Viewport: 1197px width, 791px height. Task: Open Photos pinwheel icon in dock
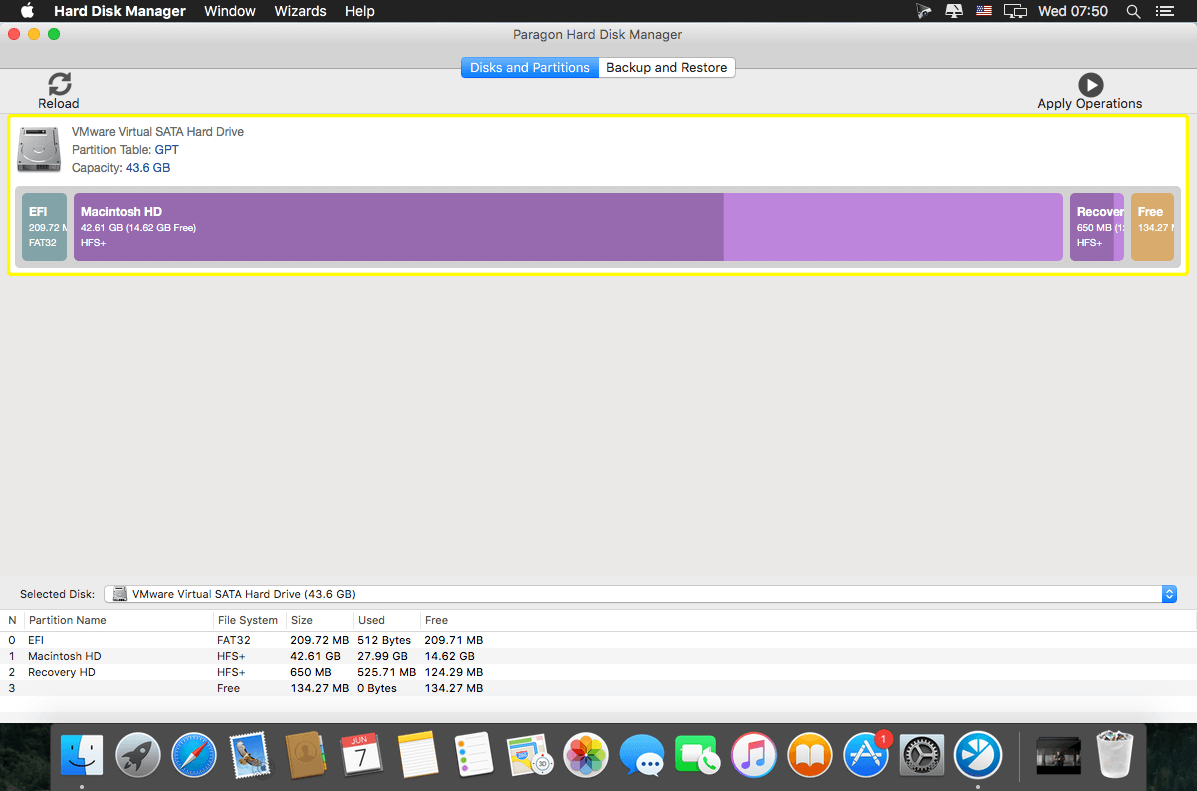[586, 755]
